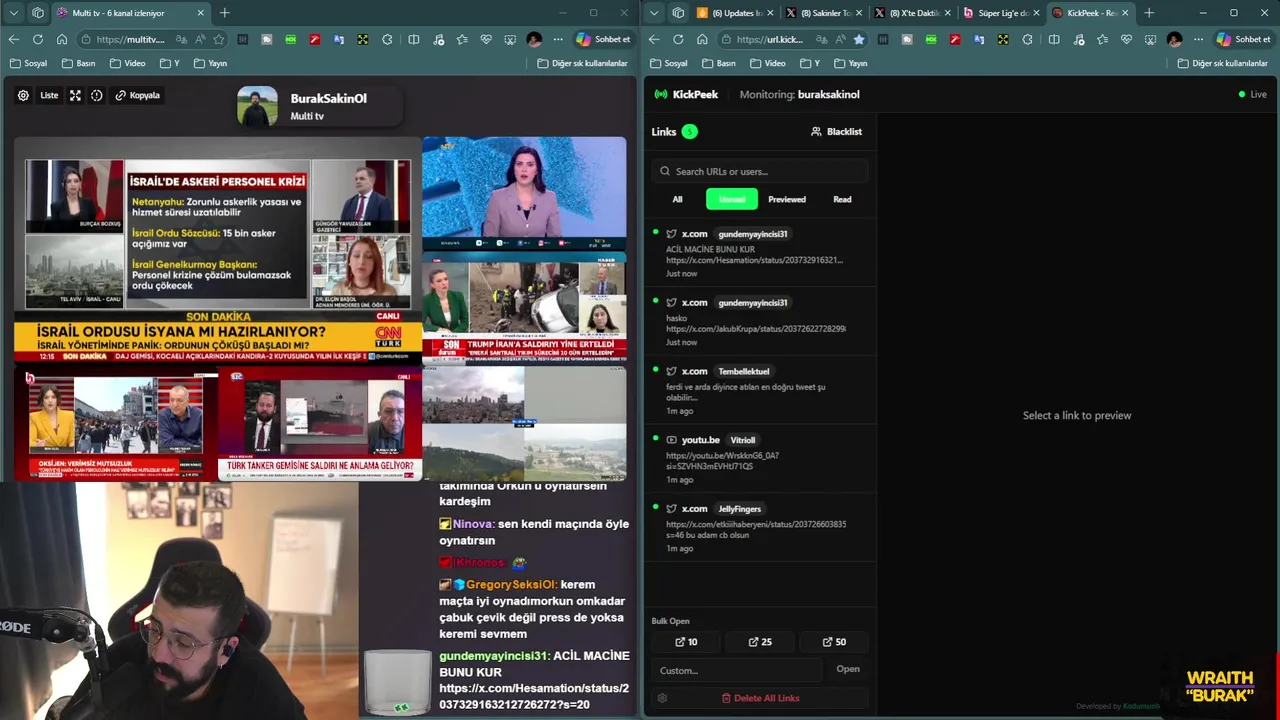The height and width of the screenshot is (720, 1280).
Task: Open Edge extensions puzzle icon in left window
Action: (387, 39)
